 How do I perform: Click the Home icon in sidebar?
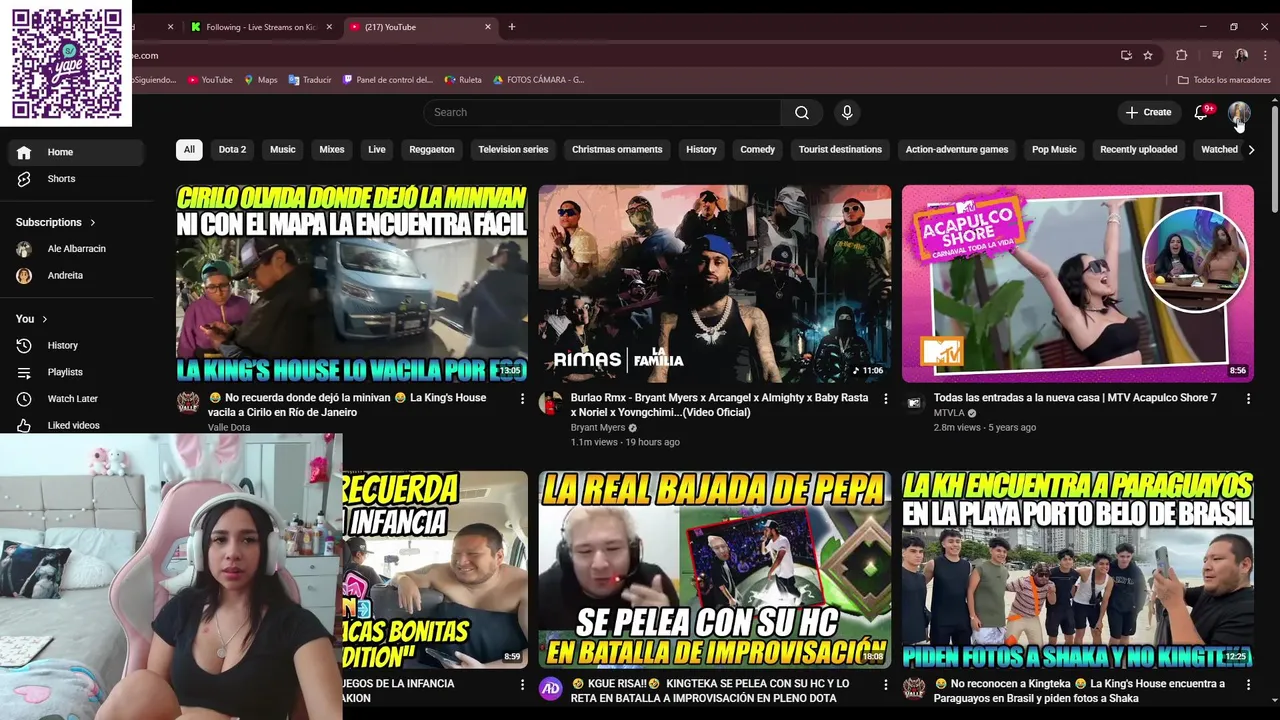click(24, 152)
